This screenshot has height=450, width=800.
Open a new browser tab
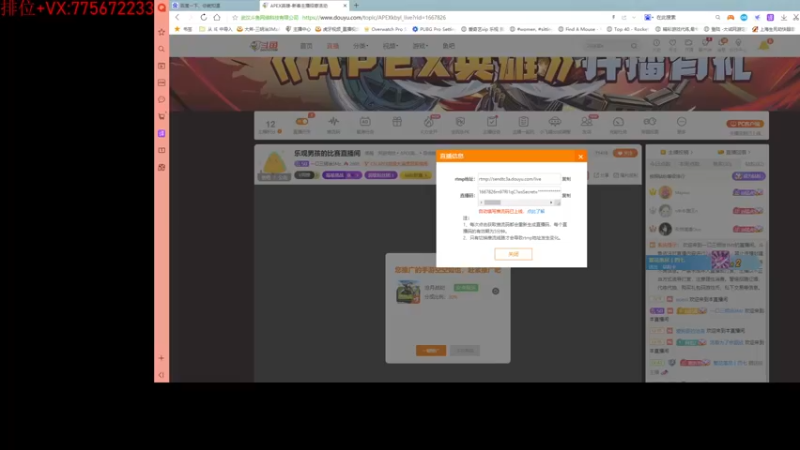[x=356, y=6]
